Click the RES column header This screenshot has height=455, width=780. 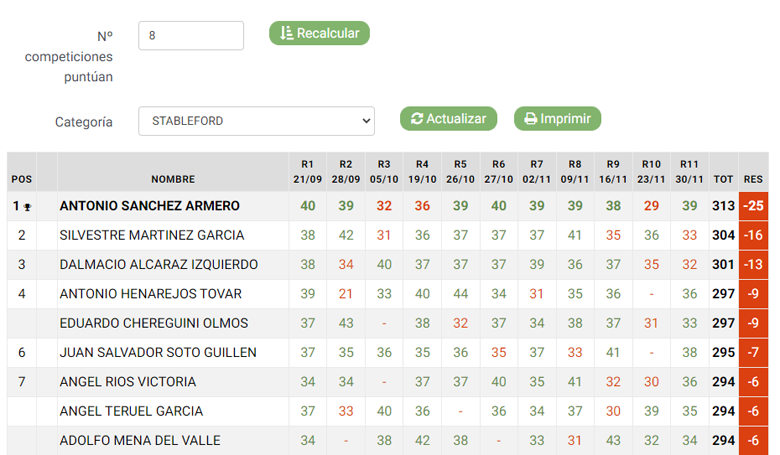(753, 179)
